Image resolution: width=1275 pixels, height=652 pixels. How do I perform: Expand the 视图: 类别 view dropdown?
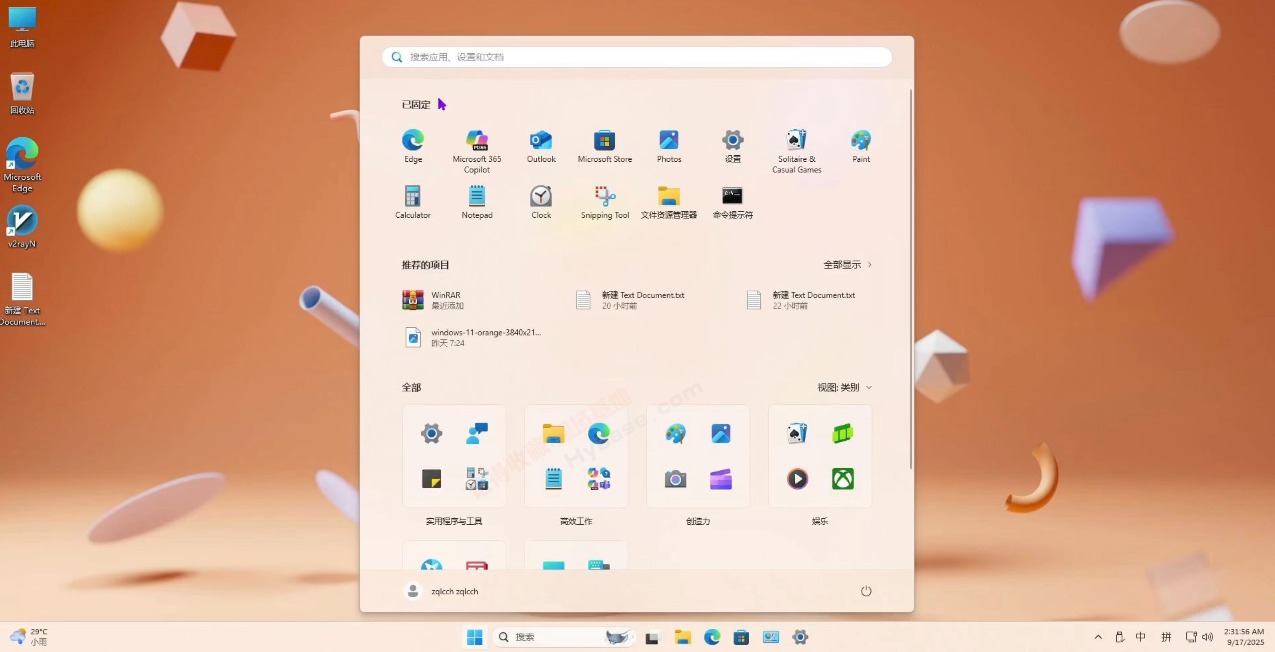coord(844,388)
